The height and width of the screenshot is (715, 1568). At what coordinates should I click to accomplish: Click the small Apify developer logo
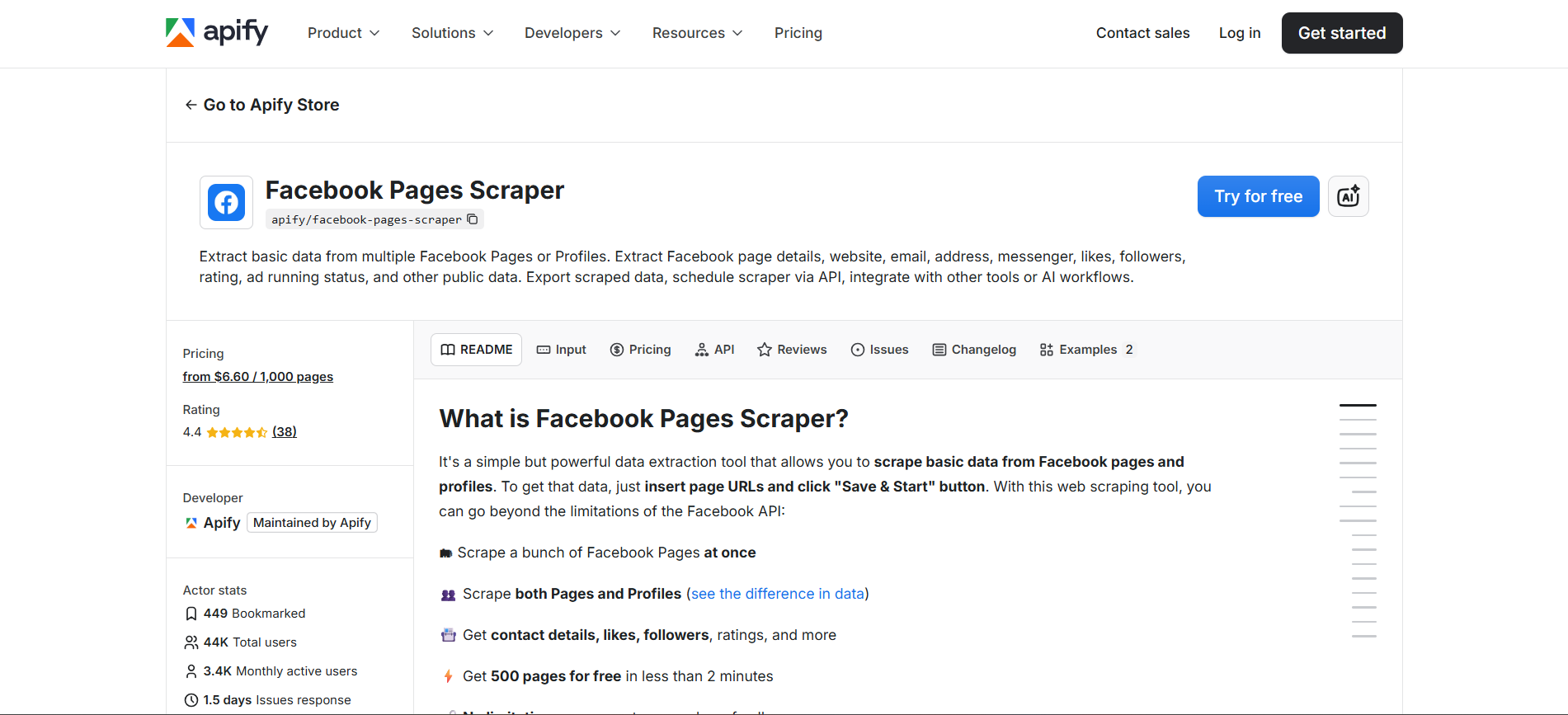[x=191, y=523]
